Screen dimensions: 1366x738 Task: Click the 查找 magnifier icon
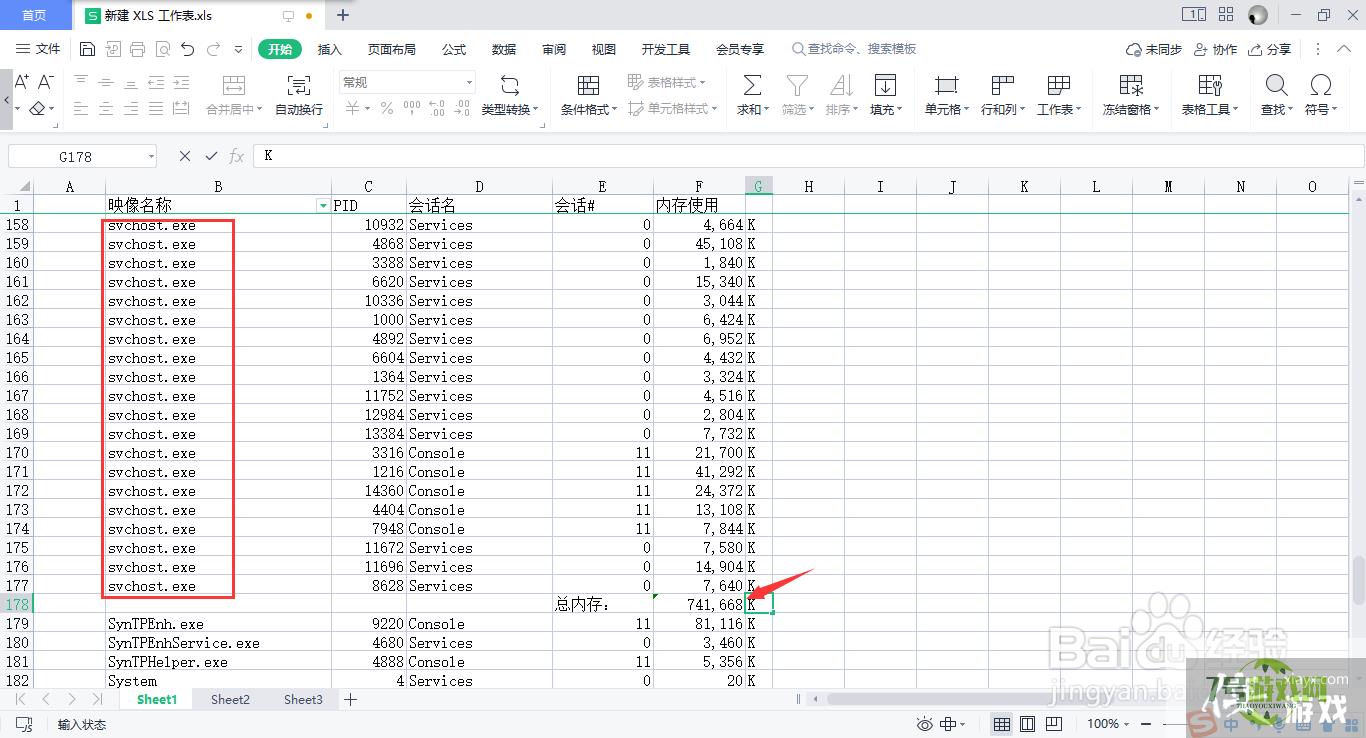1276,85
